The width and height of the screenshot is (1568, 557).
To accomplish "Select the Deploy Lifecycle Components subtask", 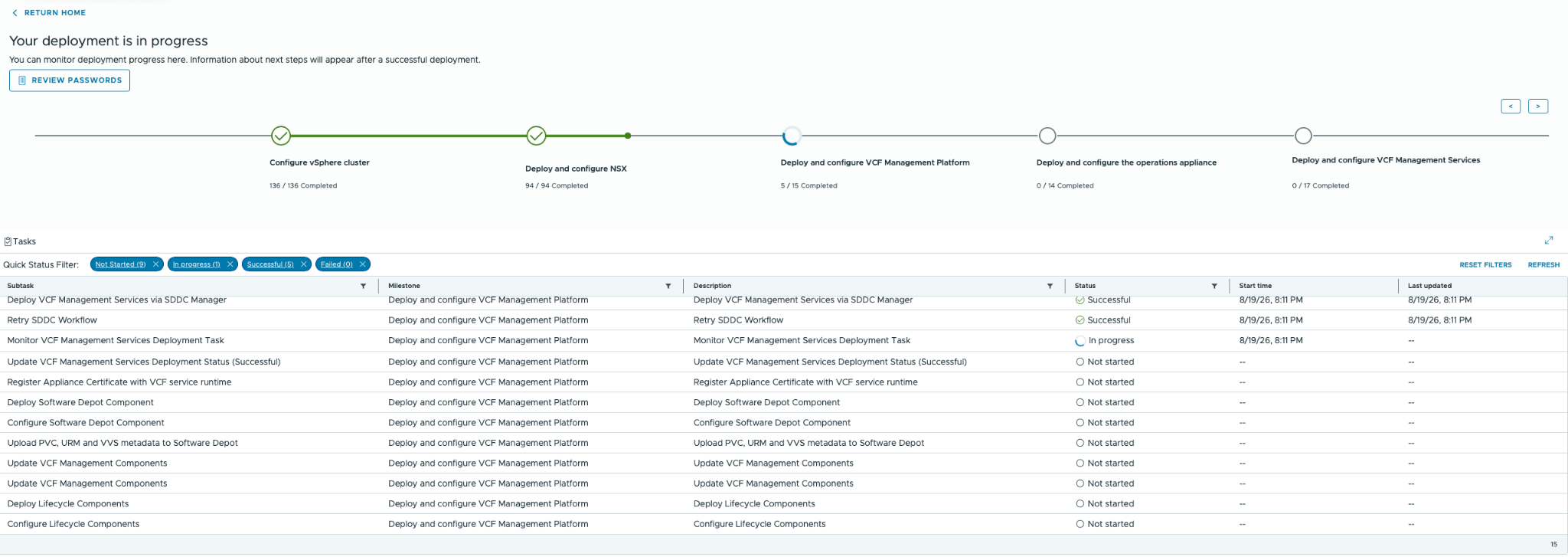I will pos(68,504).
